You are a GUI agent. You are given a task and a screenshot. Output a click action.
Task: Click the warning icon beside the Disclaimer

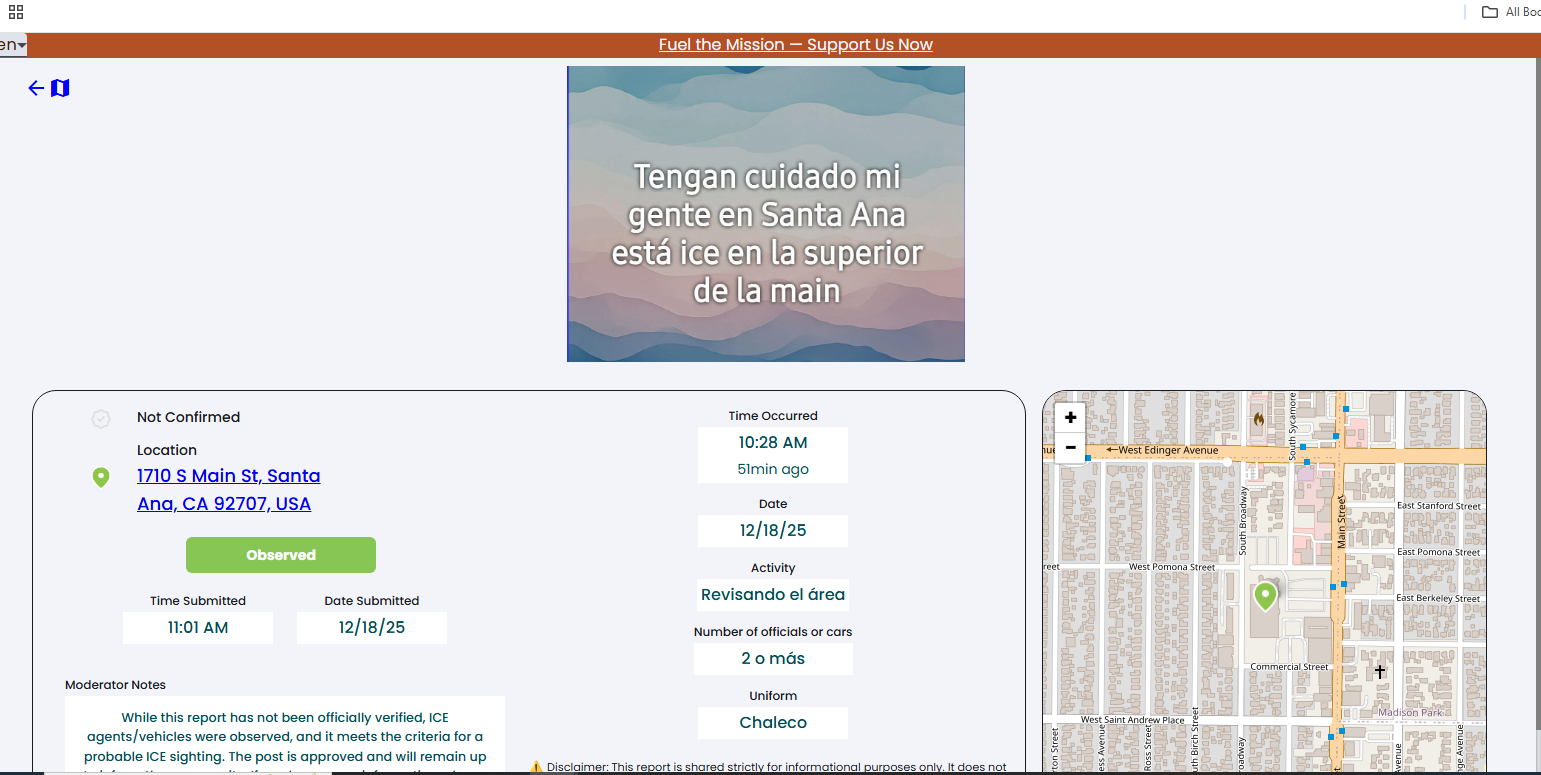[536, 767]
